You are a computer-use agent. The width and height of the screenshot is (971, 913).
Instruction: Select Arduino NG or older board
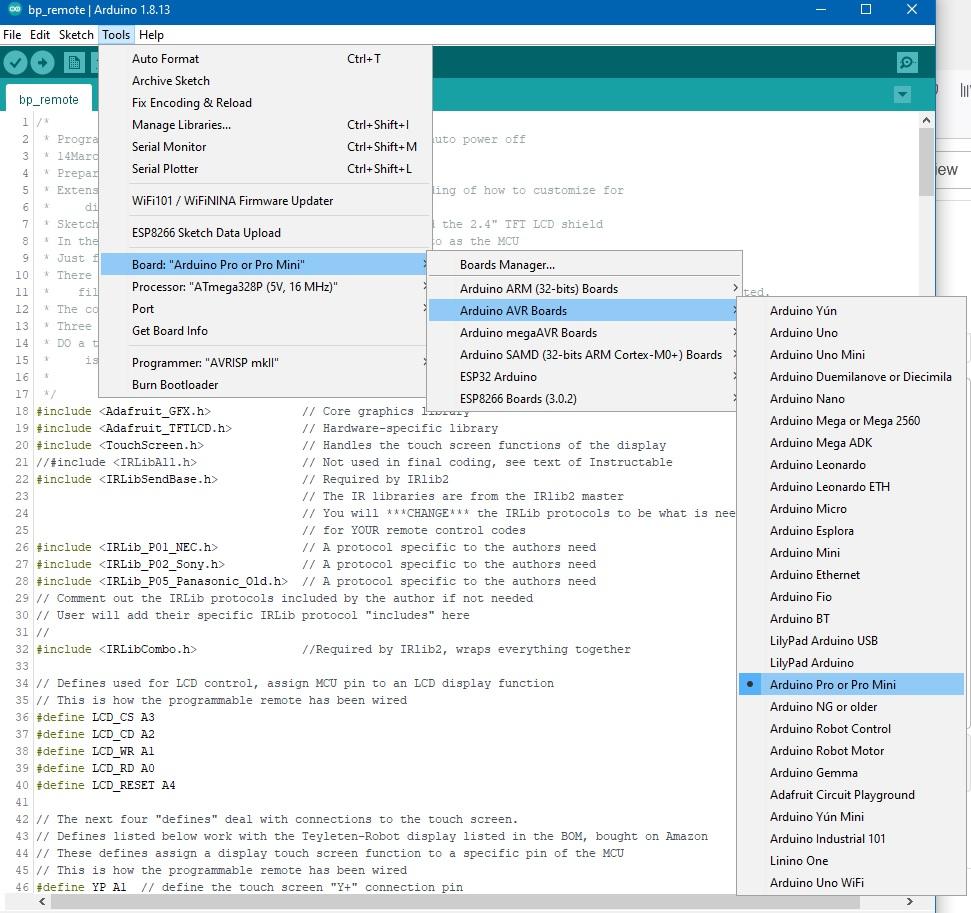click(x=851, y=706)
